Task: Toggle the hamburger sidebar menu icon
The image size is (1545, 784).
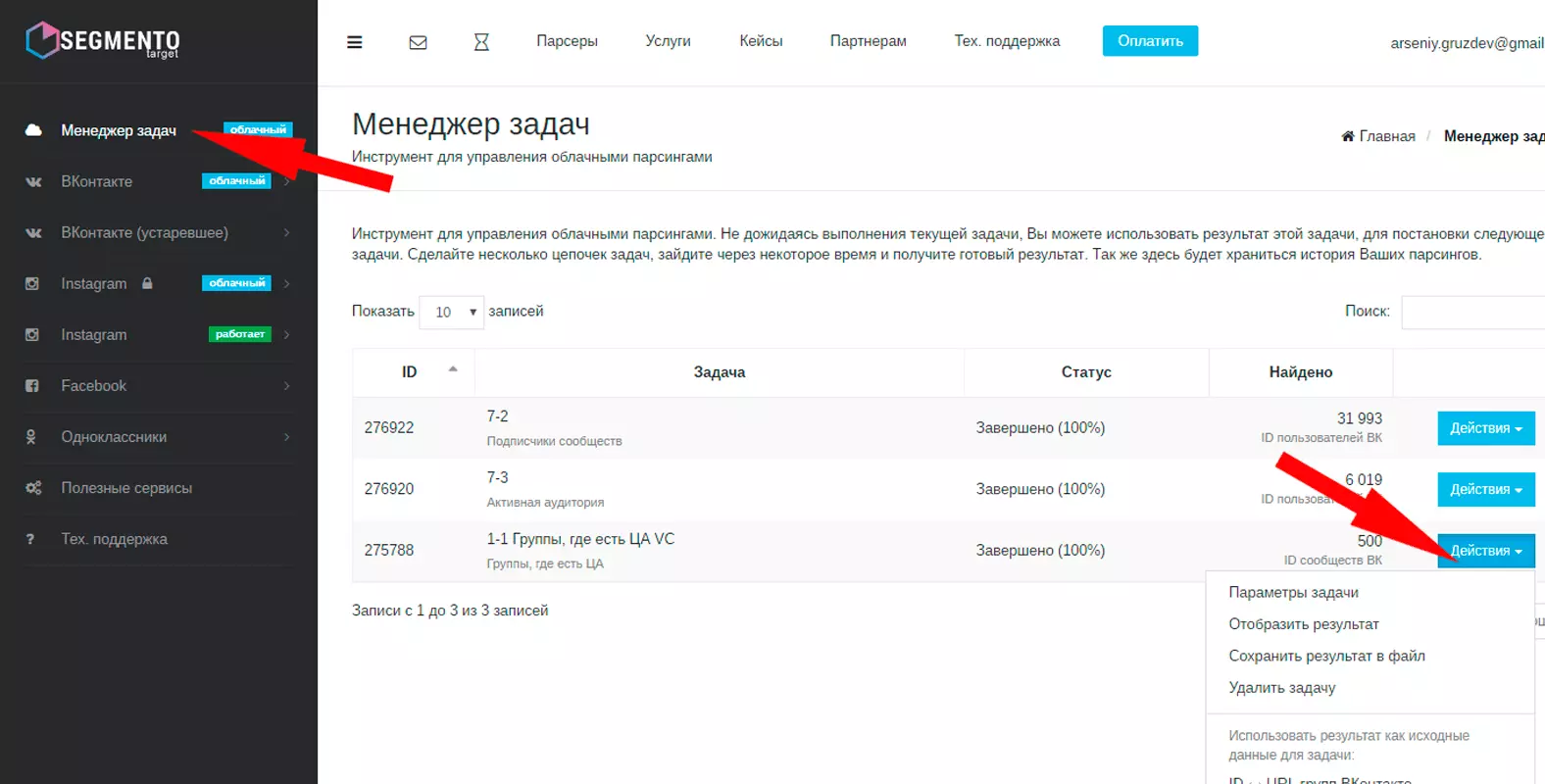Action: [x=355, y=42]
